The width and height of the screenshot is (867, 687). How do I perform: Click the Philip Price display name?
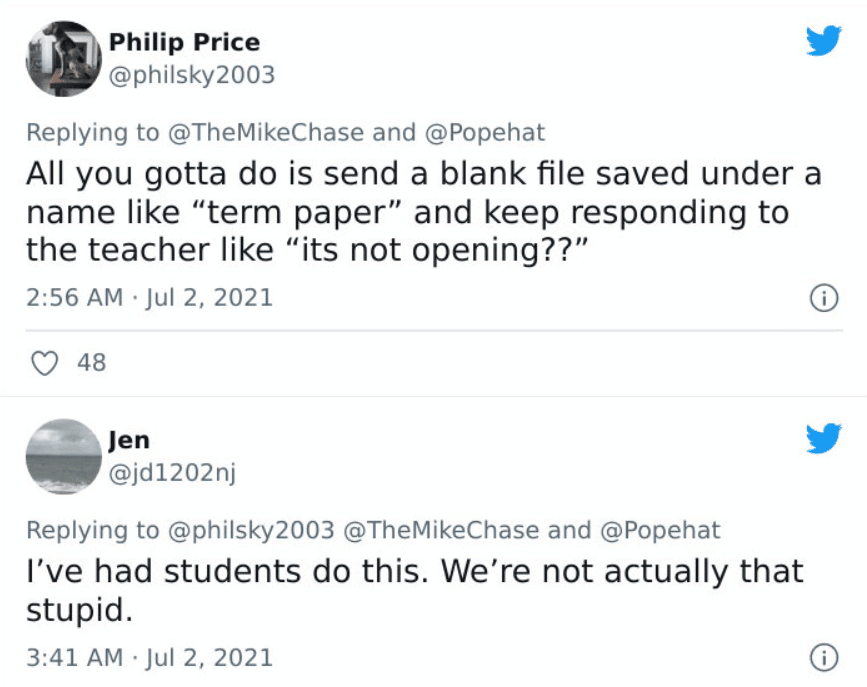pos(184,42)
